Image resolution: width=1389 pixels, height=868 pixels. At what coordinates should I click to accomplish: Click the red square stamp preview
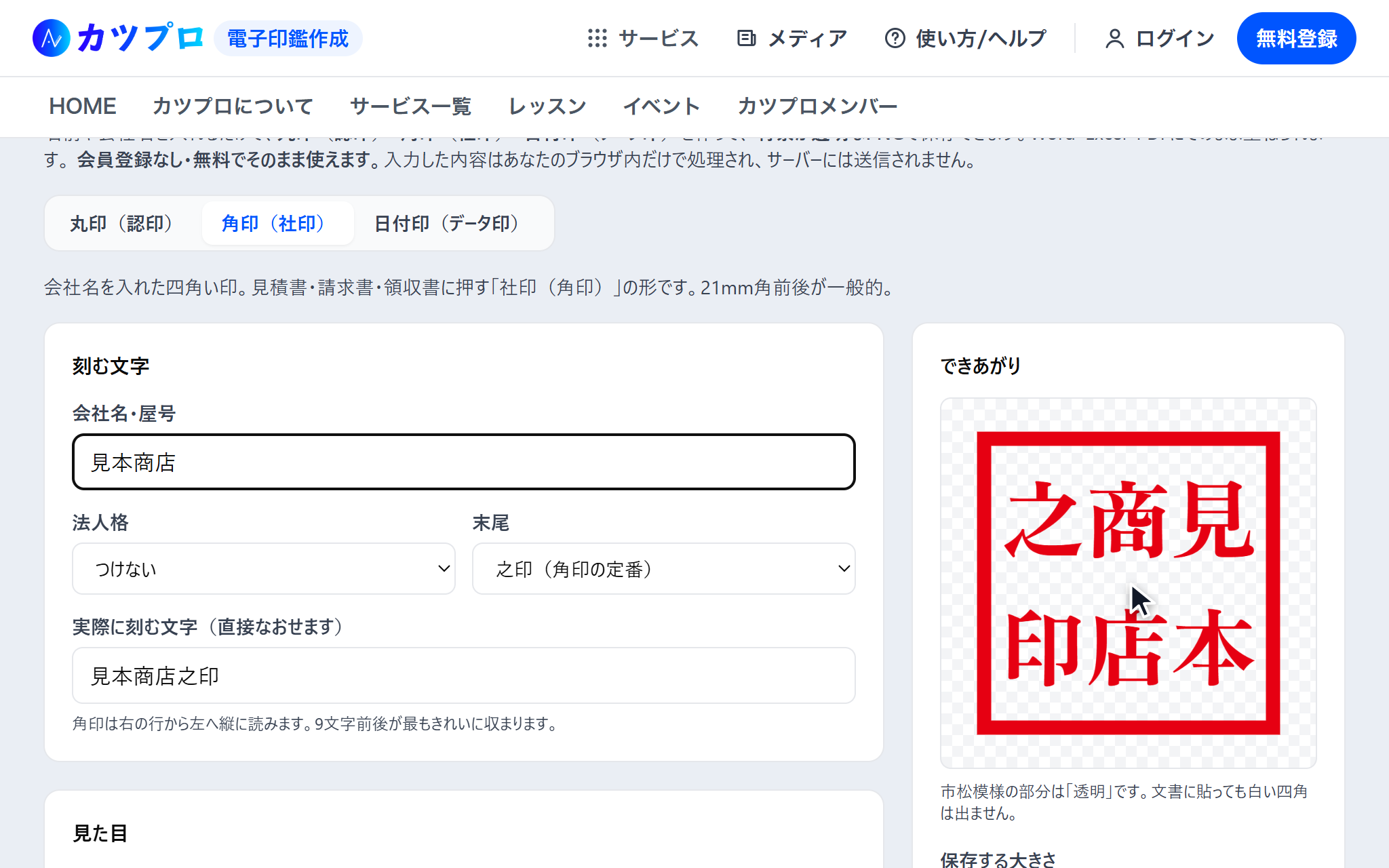1128,583
